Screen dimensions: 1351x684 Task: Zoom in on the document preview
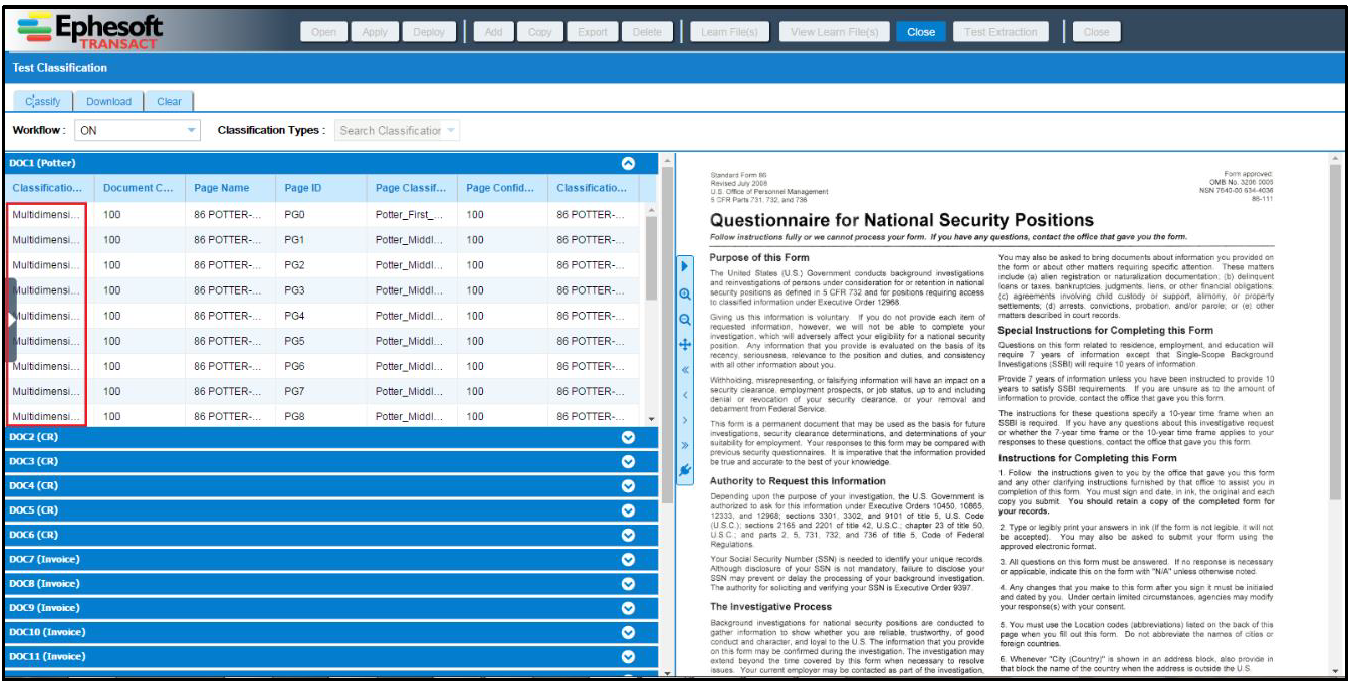(685, 294)
